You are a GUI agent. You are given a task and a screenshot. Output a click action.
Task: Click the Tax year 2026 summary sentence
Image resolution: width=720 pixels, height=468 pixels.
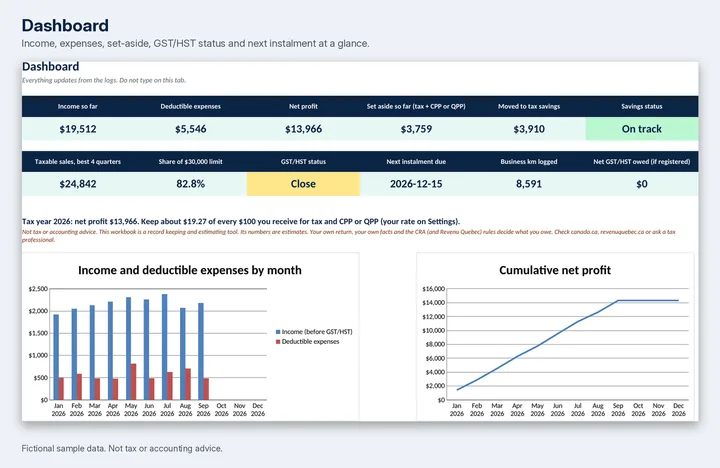pos(241,221)
